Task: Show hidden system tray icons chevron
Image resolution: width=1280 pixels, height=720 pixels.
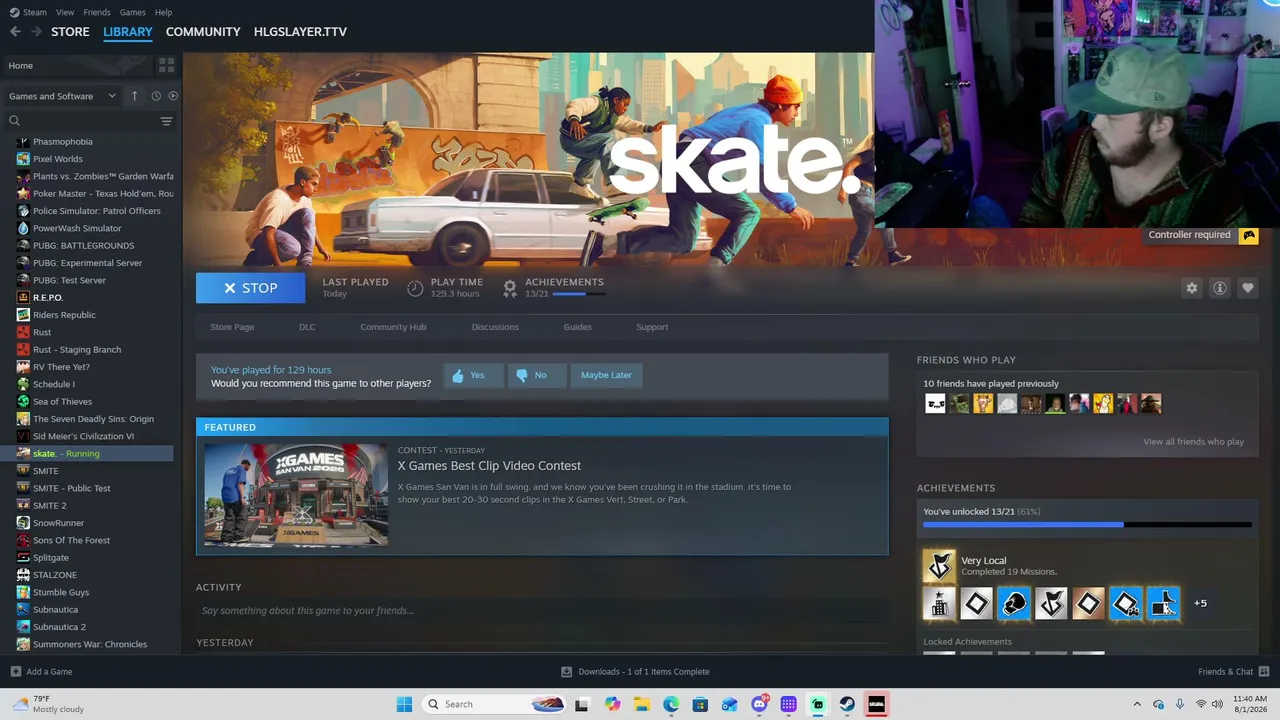Action: pyautogui.click(x=1136, y=704)
